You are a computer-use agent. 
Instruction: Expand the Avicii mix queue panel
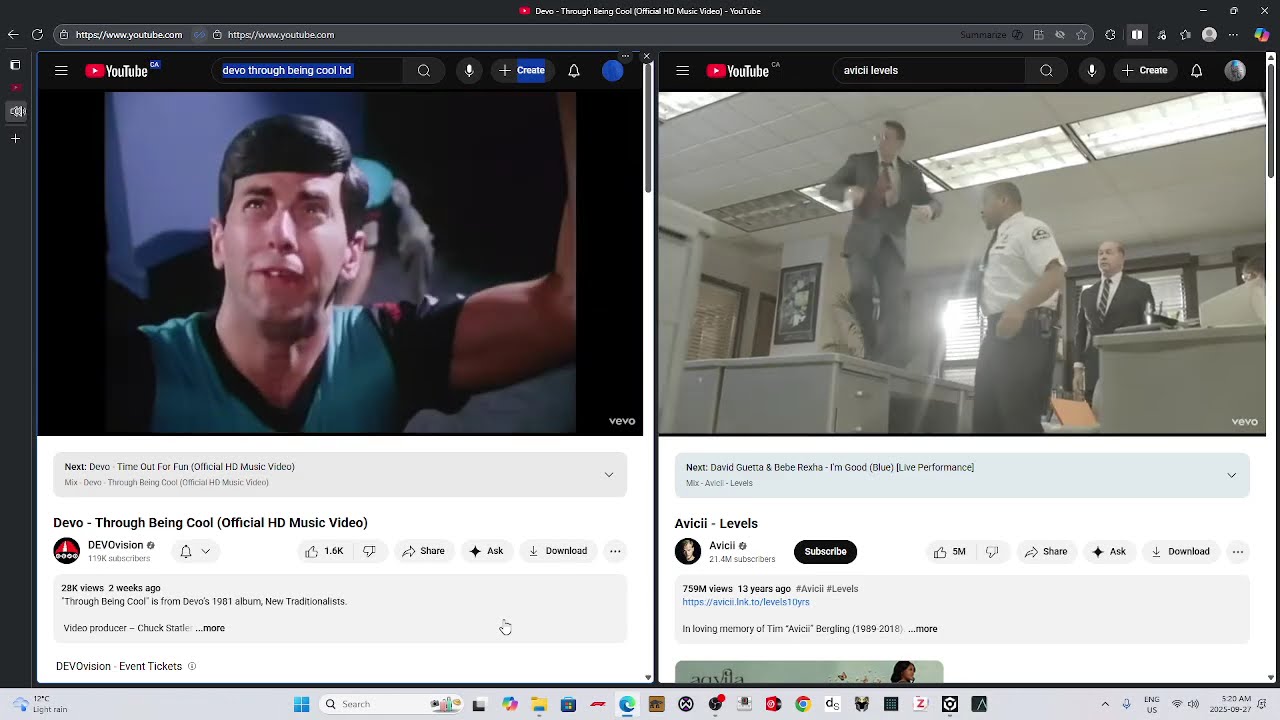(1231, 475)
